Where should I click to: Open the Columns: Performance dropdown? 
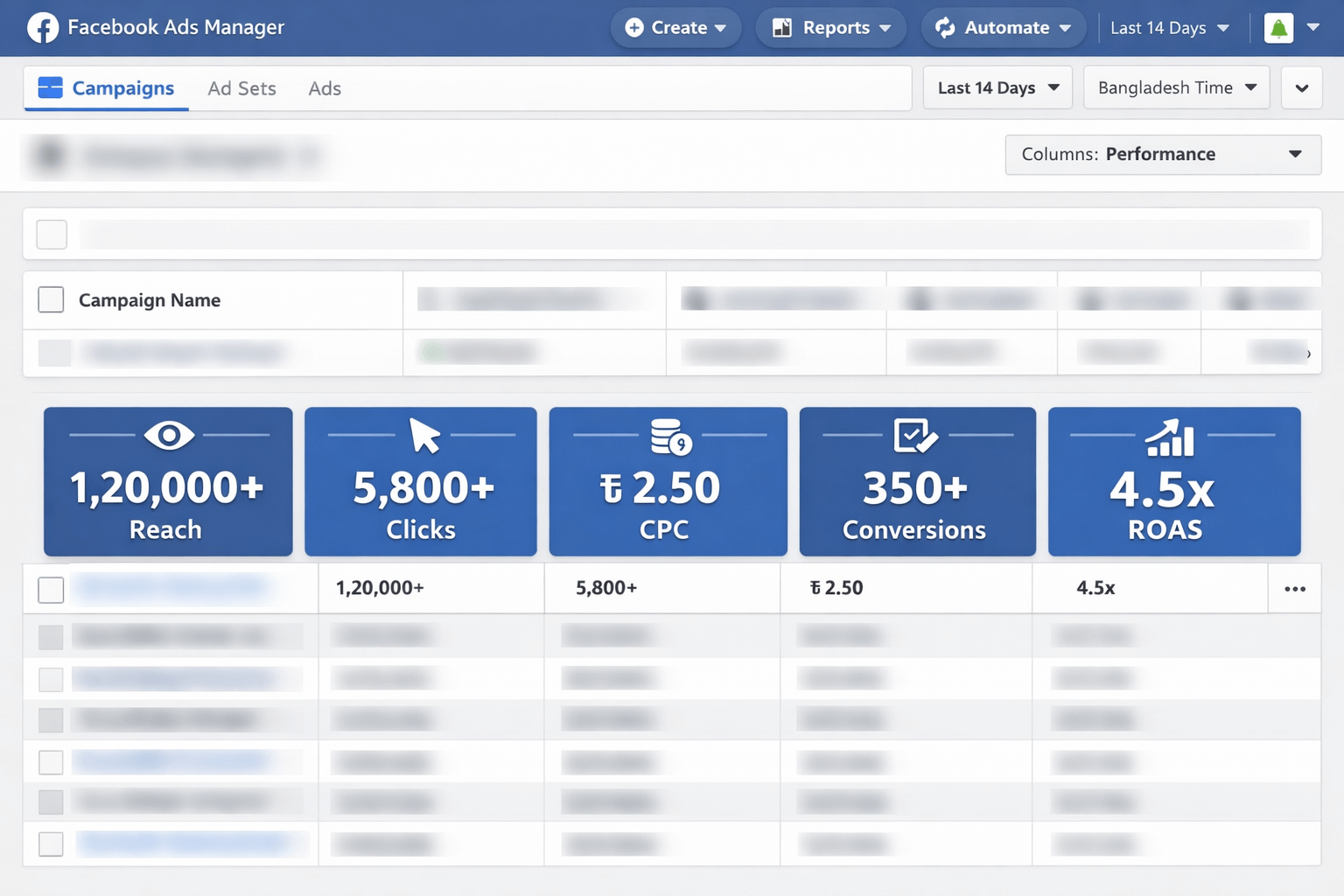coord(1162,155)
